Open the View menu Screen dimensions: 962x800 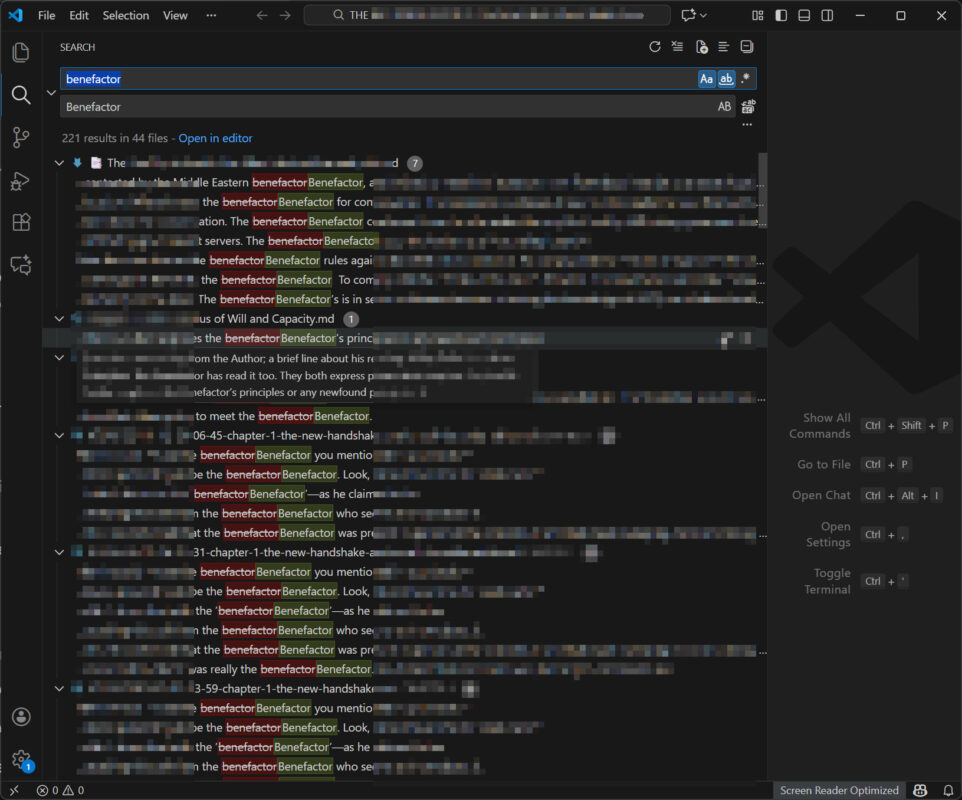pyautogui.click(x=175, y=15)
